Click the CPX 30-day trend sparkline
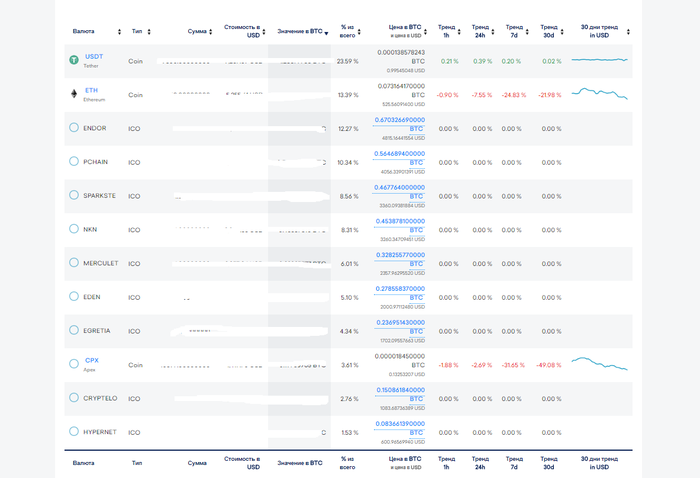Viewport: 700px width, 478px height. point(600,363)
